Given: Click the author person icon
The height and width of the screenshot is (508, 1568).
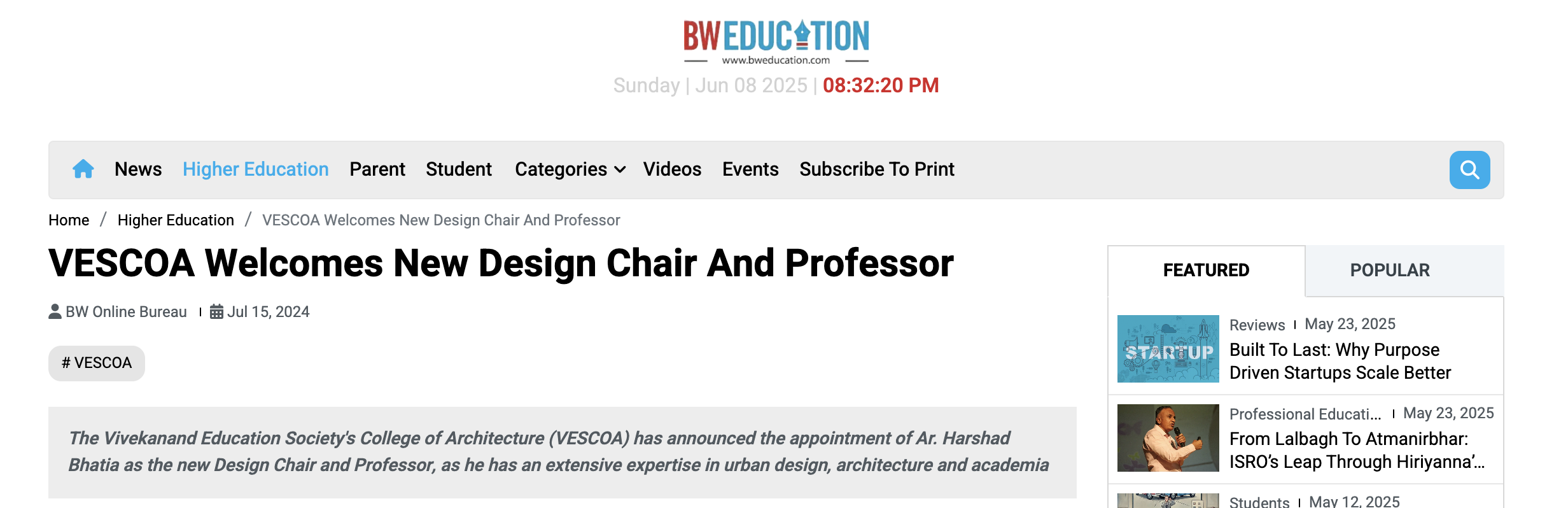Looking at the screenshot, I should click(x=55, y=312).
